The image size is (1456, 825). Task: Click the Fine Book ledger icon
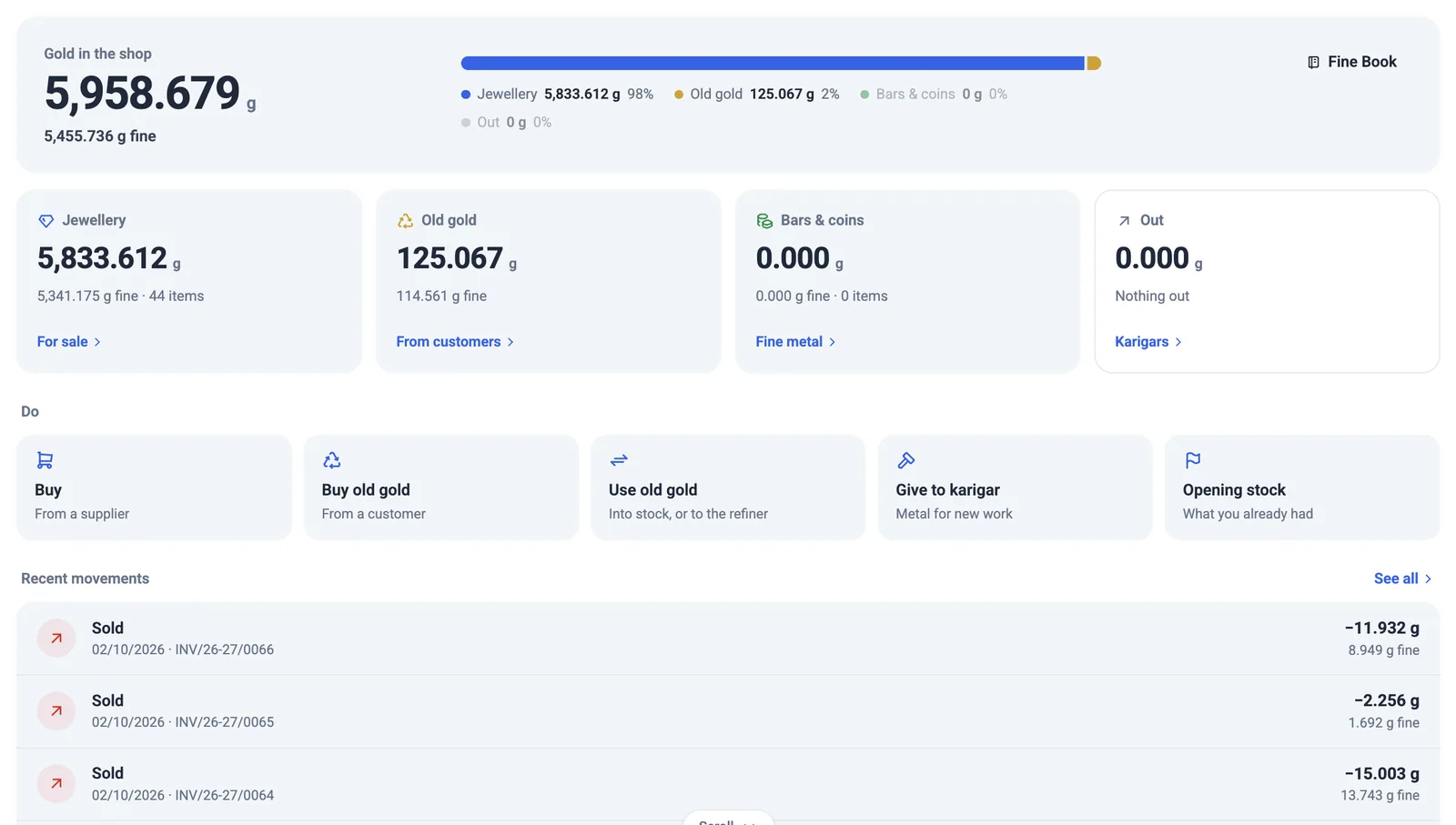(x=1313, y=62)
